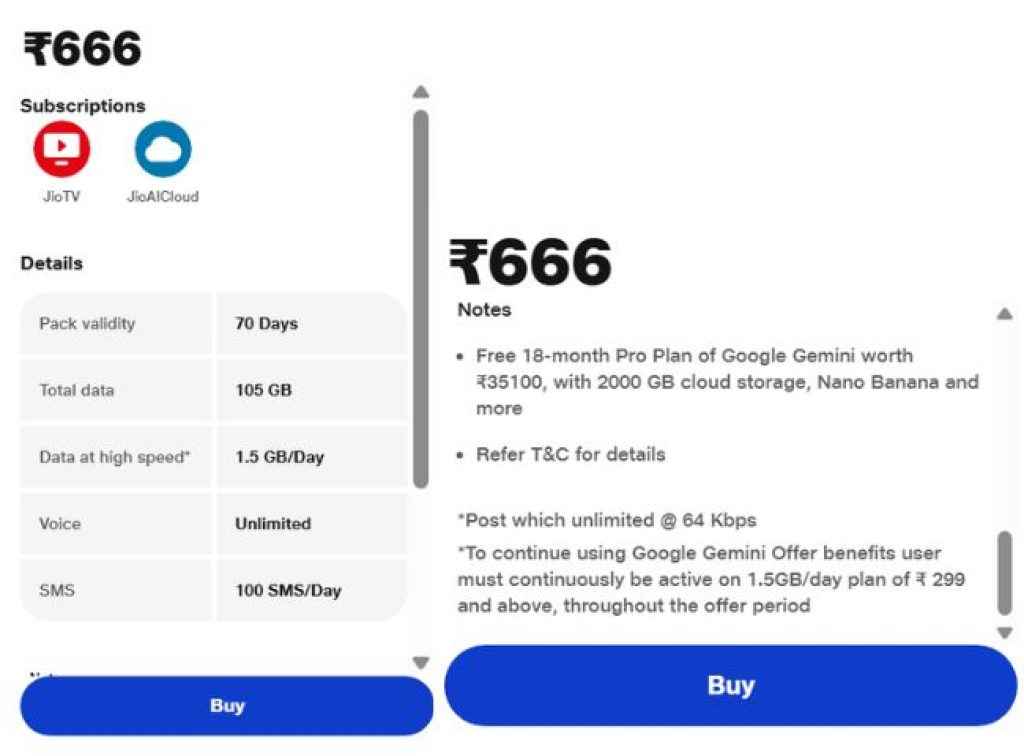1024x756 pixels.
Task: Select the ₹666 heading above Notes
Action: 530,260
